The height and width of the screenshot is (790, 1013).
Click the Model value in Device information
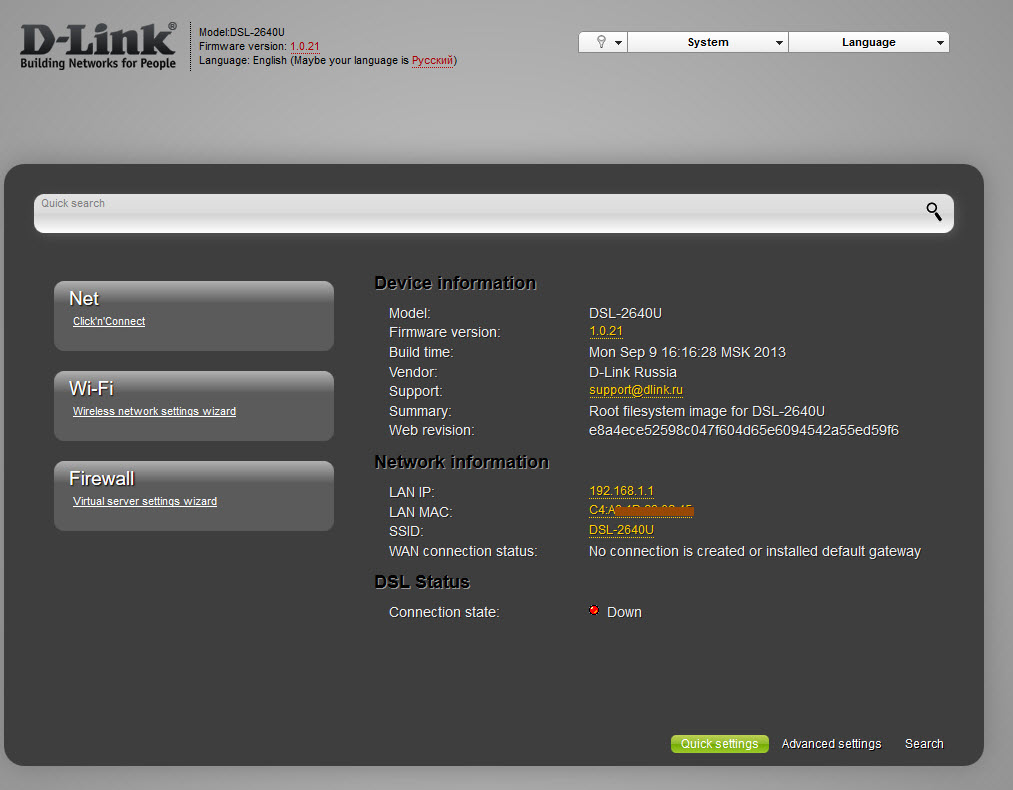(625, 313)
